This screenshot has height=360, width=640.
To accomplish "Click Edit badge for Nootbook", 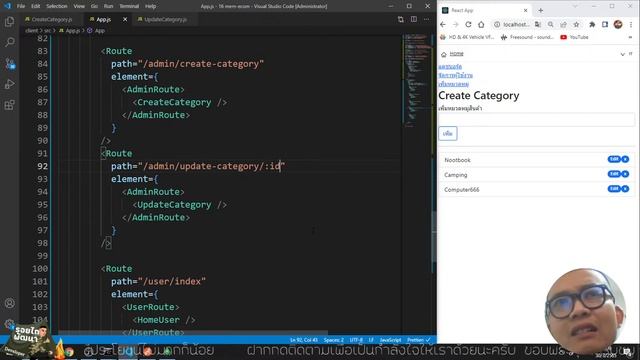I will click(x=614, y=159).
